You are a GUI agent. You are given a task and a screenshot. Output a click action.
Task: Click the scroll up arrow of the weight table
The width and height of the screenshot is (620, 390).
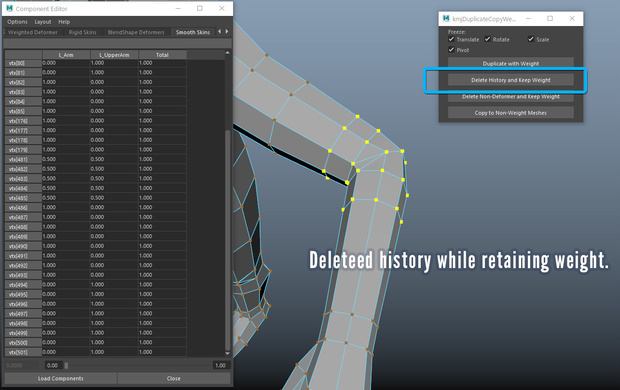tap(227, 53)
